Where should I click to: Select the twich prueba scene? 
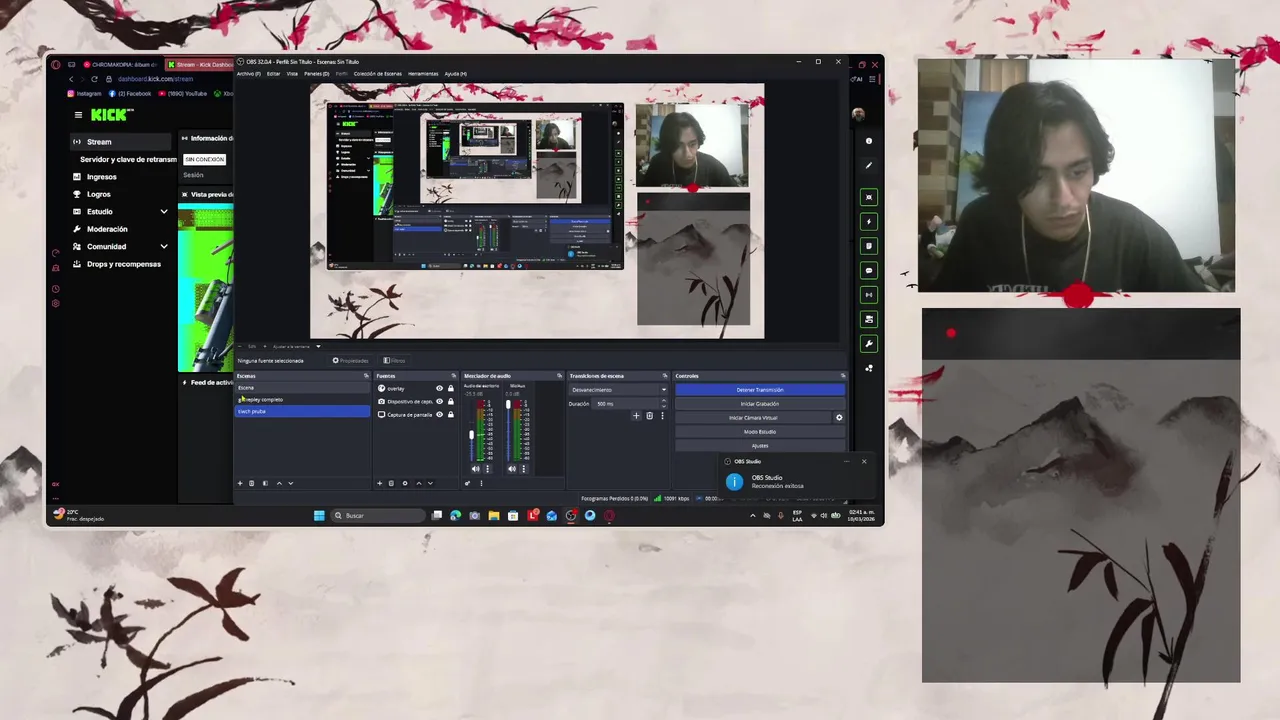click(302, 411)
